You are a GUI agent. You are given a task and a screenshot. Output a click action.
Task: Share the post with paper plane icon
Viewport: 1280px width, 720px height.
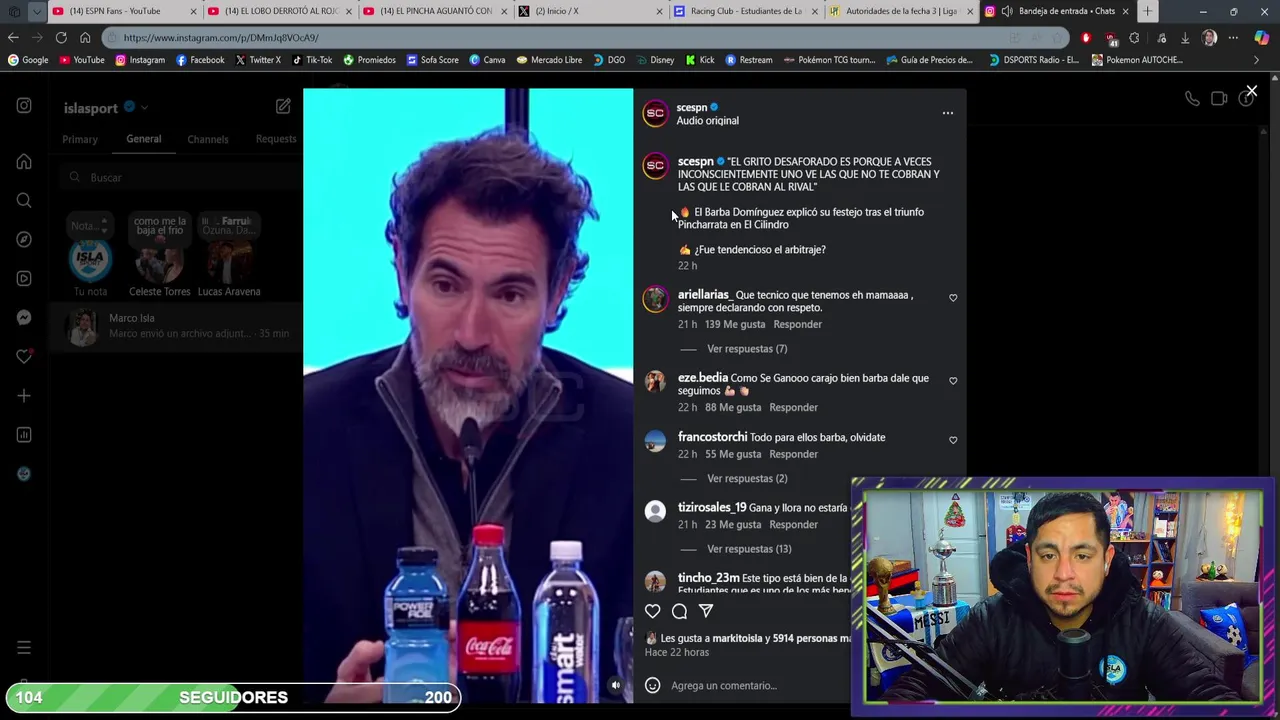[x=706, y=611]
